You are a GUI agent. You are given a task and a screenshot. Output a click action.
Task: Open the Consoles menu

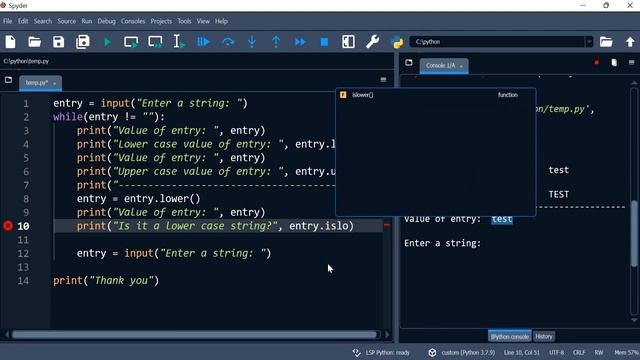pyautogui.click(x=133, y=21)
